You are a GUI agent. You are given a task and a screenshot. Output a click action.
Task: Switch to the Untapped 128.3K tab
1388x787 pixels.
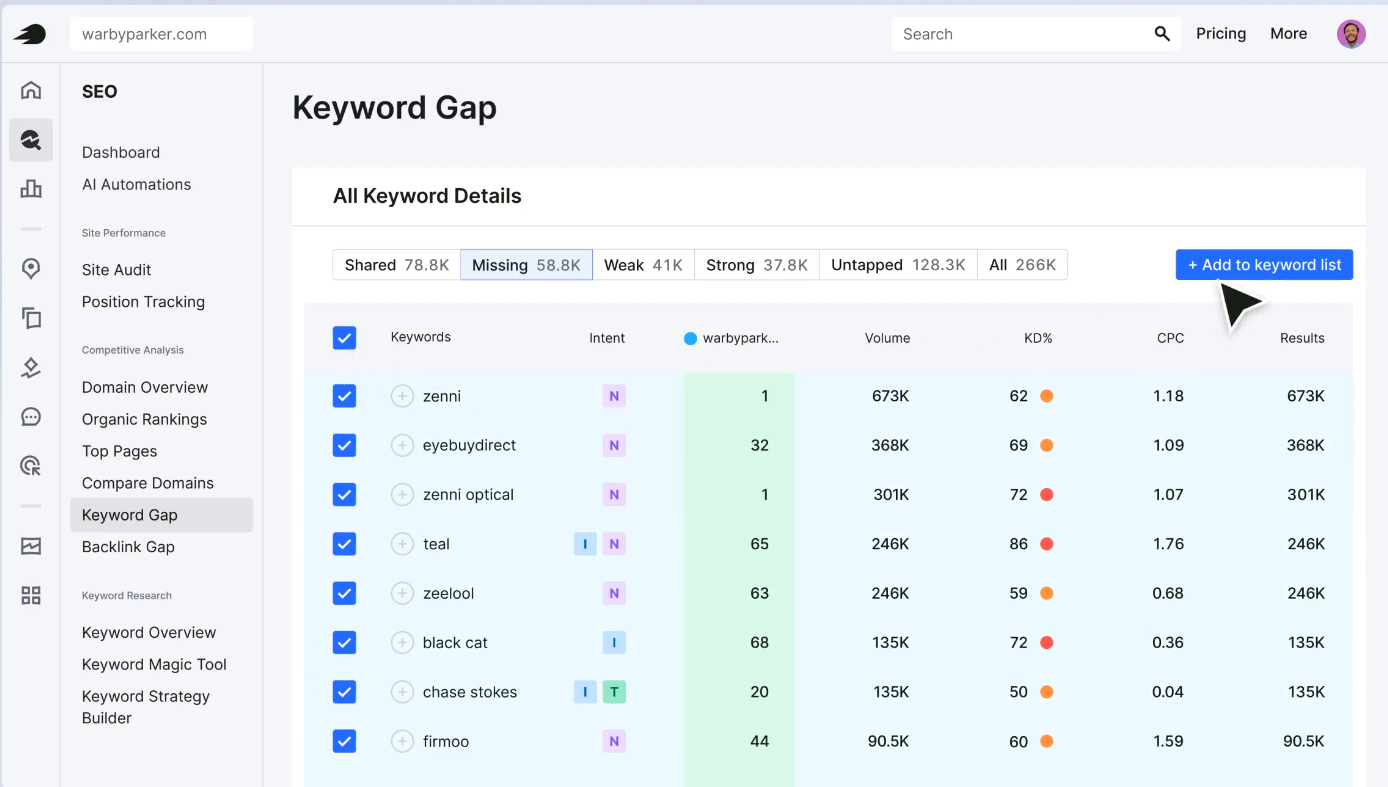click(897, 265)
